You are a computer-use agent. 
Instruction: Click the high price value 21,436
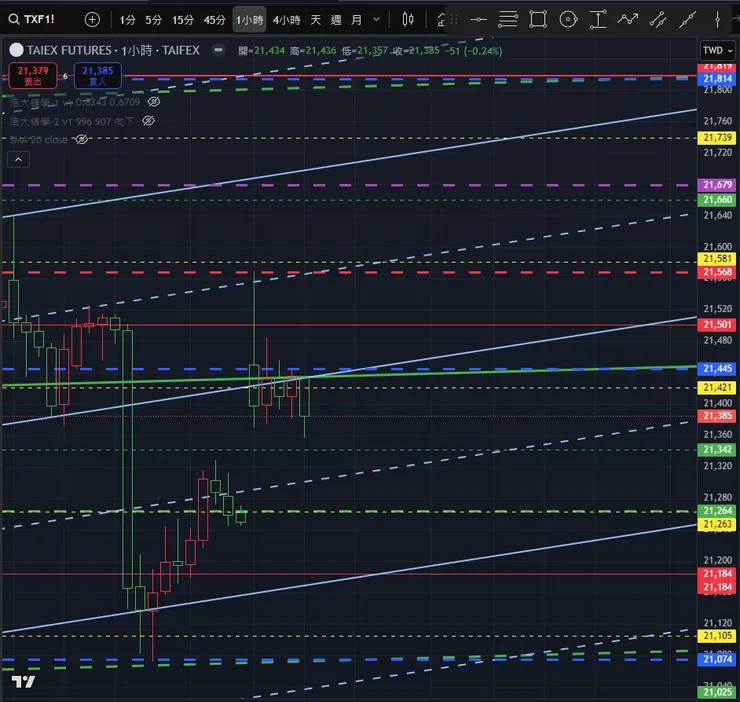tap(321, 51)
